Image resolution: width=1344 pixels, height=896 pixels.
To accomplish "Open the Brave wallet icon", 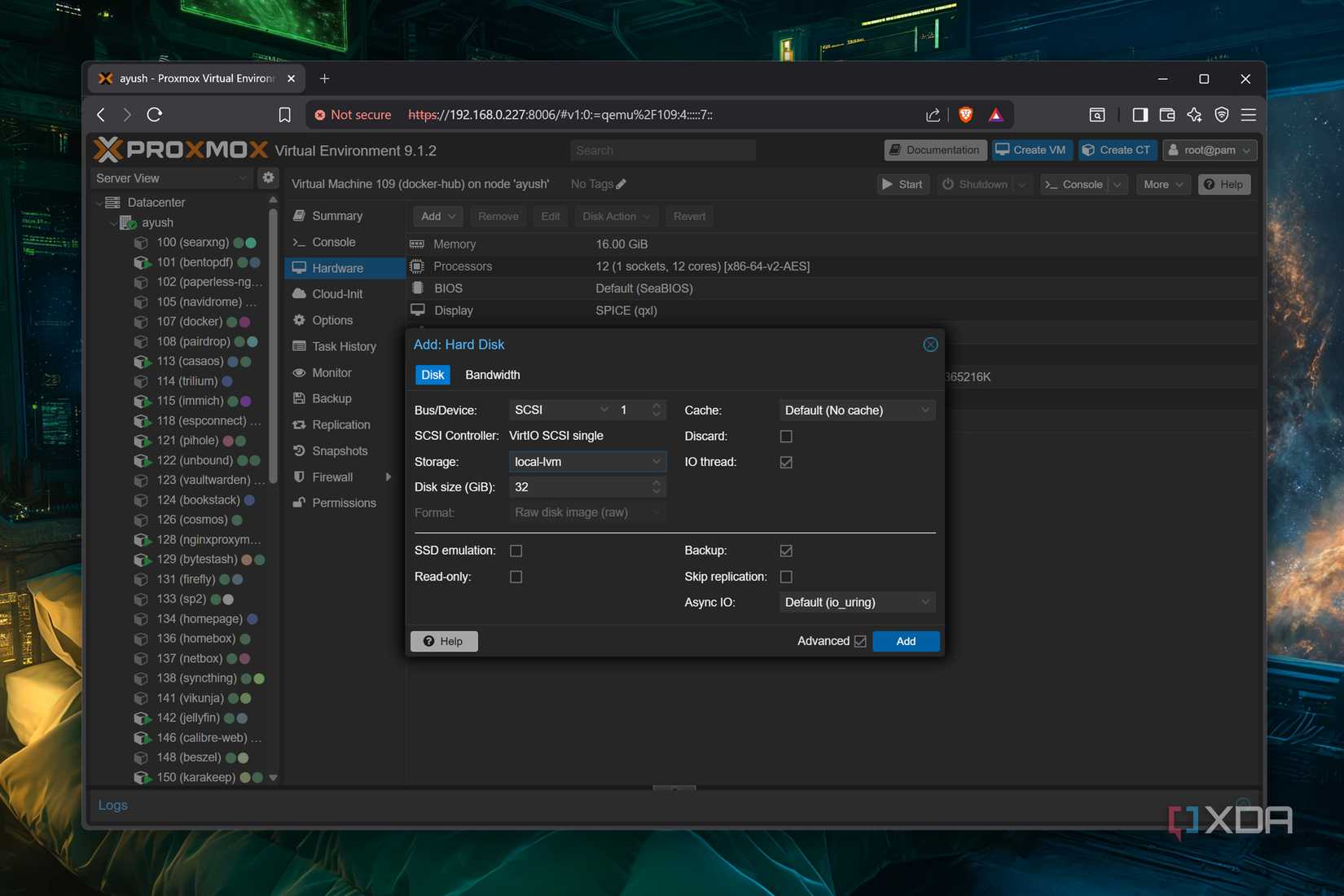I will coord(1167,115).
